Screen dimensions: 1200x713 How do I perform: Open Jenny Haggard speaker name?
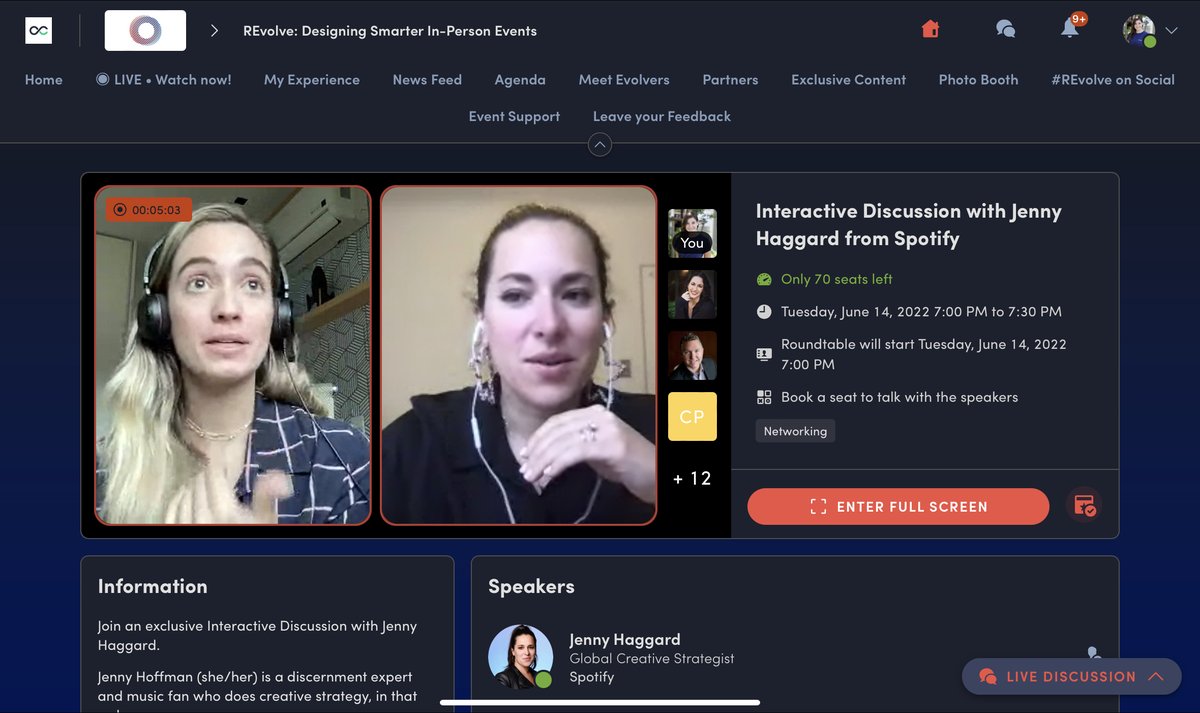(x=625, y=639)
